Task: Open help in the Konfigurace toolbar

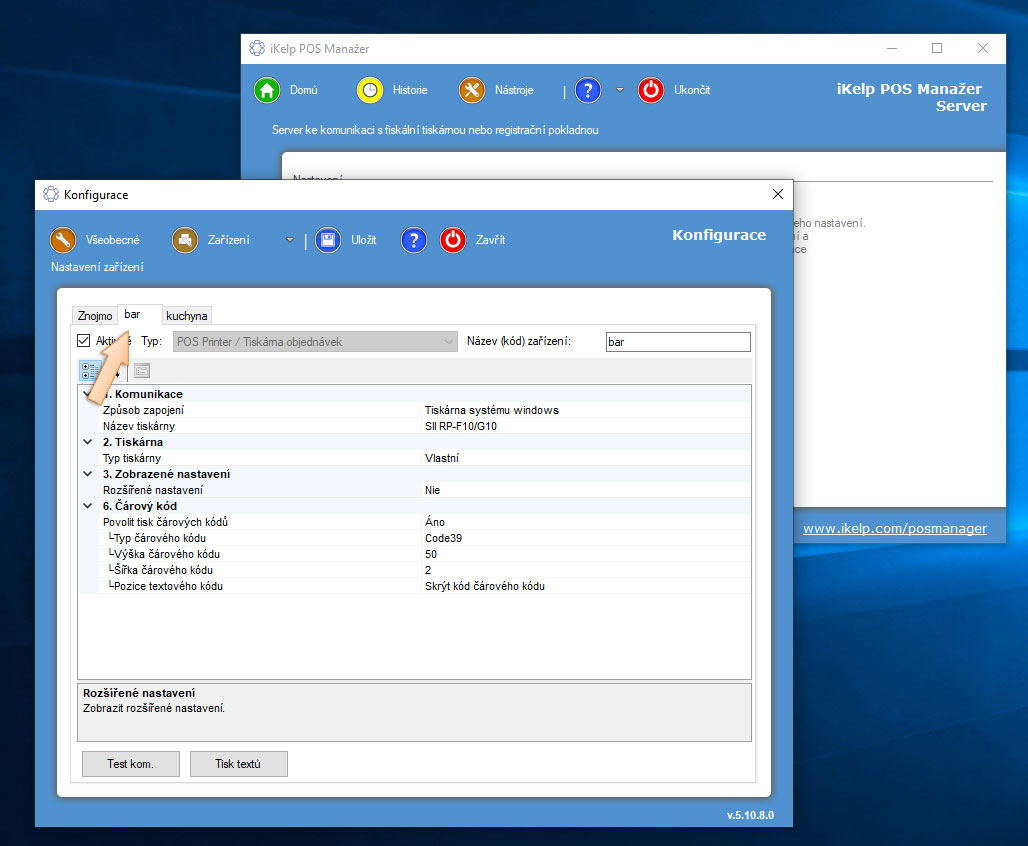Action: [x=414, y=240]
